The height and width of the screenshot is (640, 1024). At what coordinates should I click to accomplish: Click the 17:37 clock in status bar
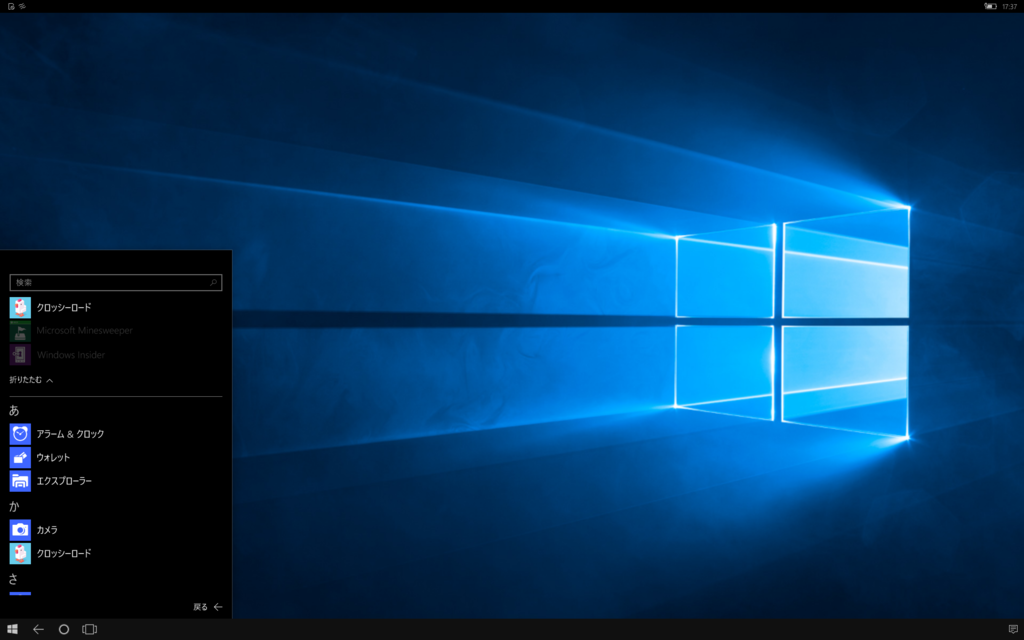[x=1010, y=7]
